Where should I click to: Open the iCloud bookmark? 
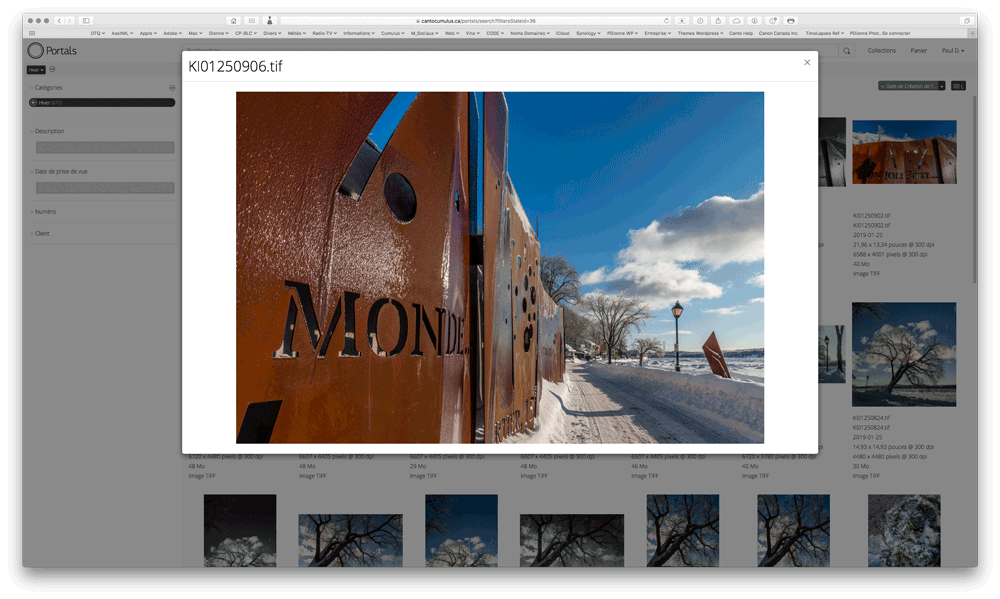tap(562, 33)
